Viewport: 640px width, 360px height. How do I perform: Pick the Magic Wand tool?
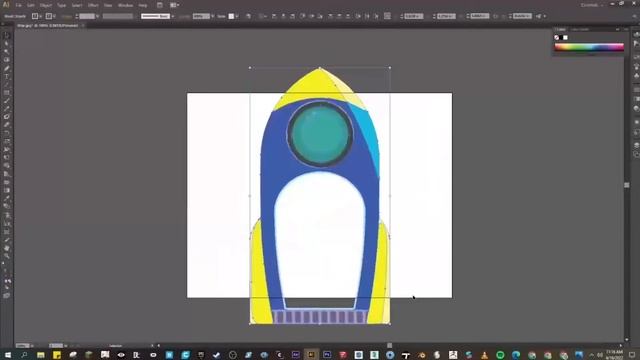(x=7, y=52)
